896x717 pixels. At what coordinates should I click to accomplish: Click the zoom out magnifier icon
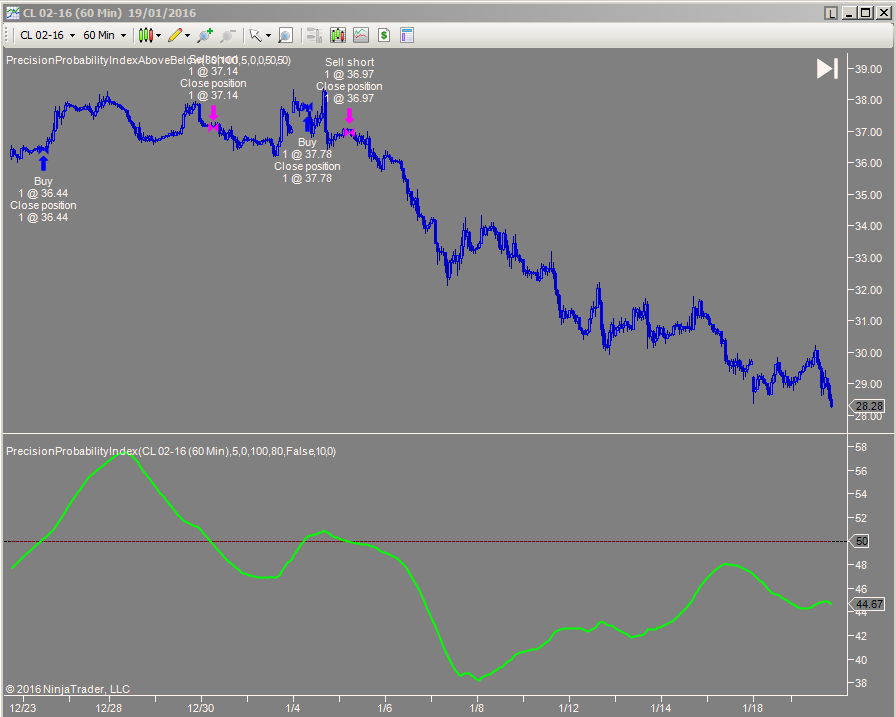(227, 35)
